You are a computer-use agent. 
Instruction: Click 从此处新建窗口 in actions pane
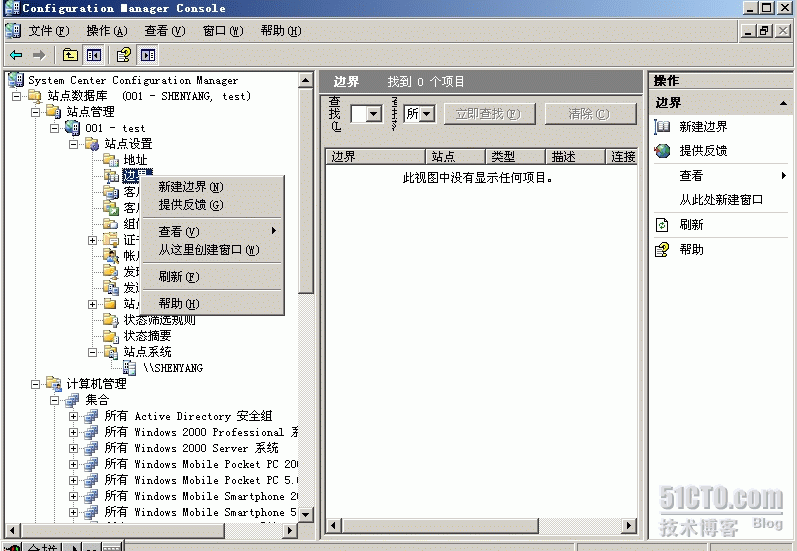[721, 200]
